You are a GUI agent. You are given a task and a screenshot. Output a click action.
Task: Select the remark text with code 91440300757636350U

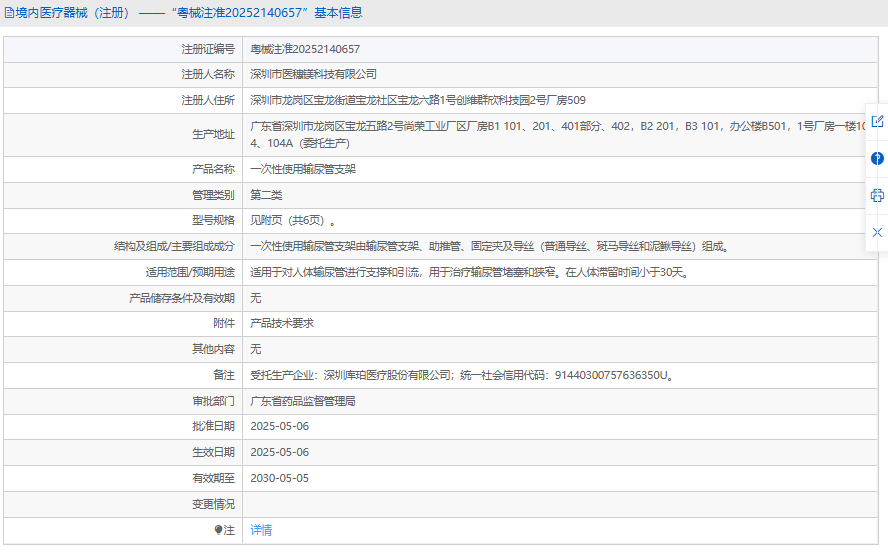point(463,375)
